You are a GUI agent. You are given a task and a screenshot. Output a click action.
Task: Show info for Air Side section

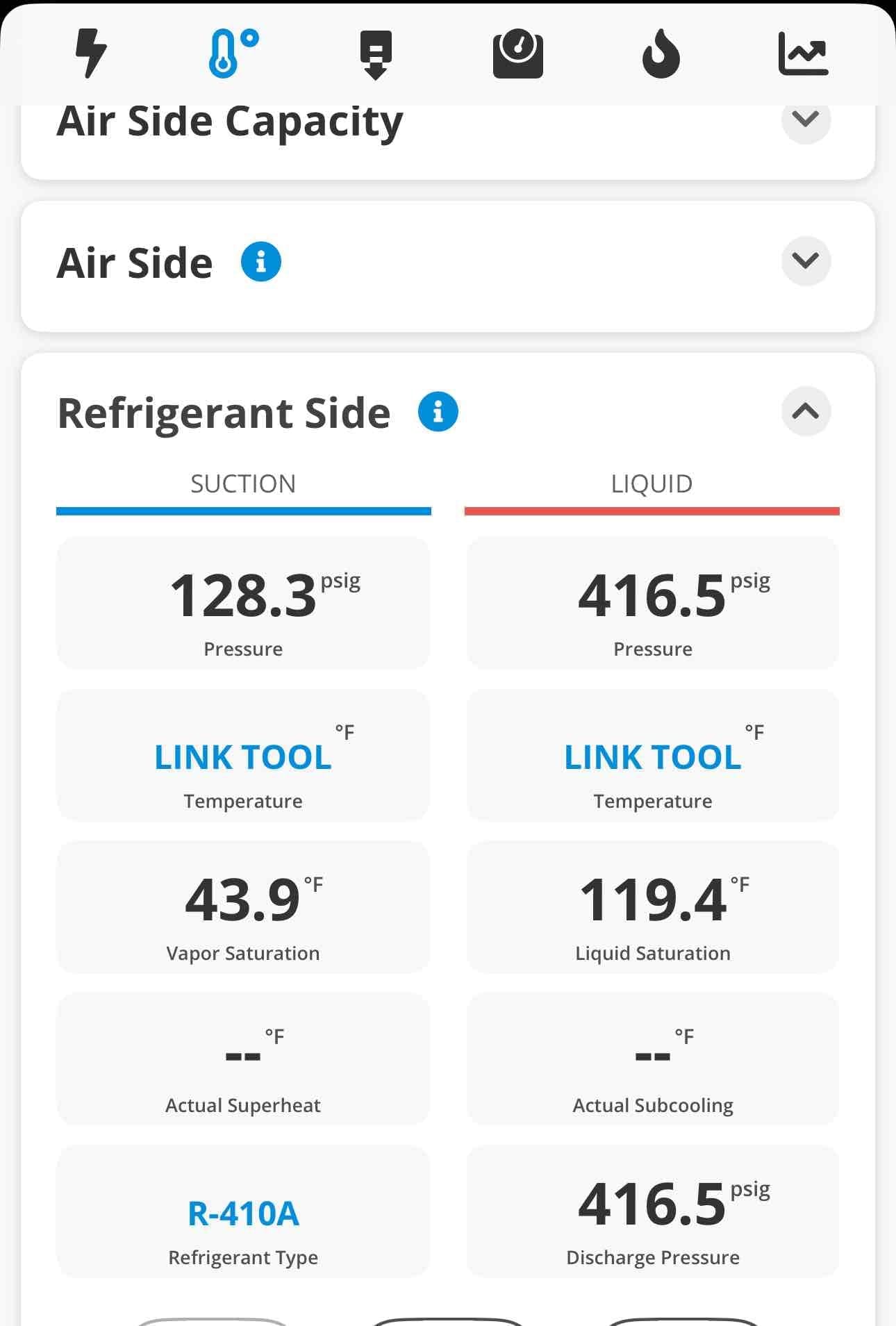(x=261, y=262)
